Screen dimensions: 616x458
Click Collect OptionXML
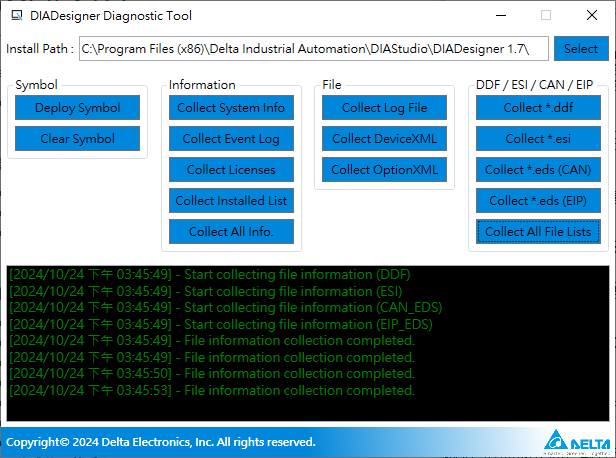[384, 170]
